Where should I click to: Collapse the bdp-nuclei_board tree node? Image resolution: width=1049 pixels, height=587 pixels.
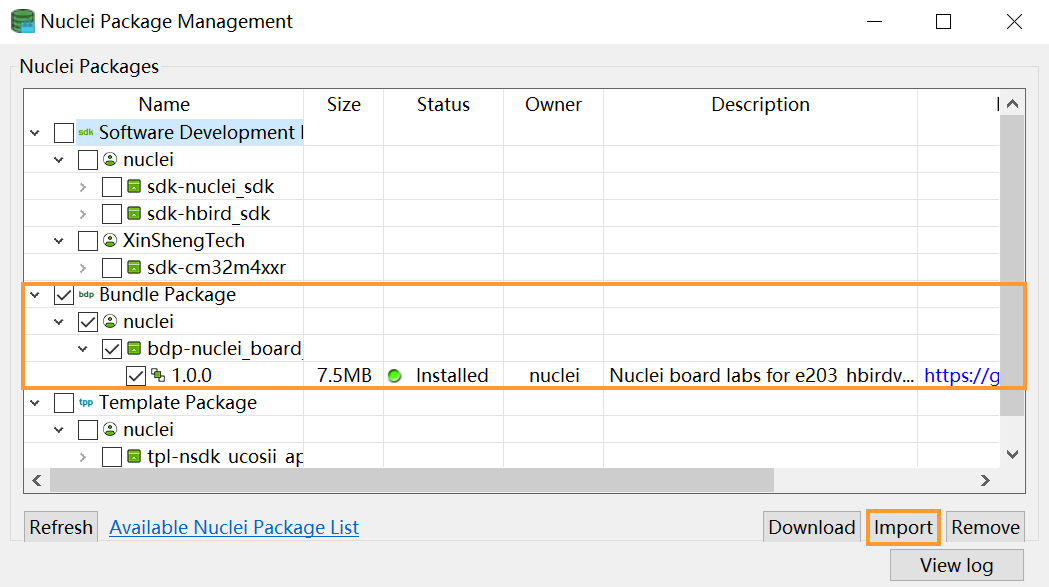coord(83,349)
